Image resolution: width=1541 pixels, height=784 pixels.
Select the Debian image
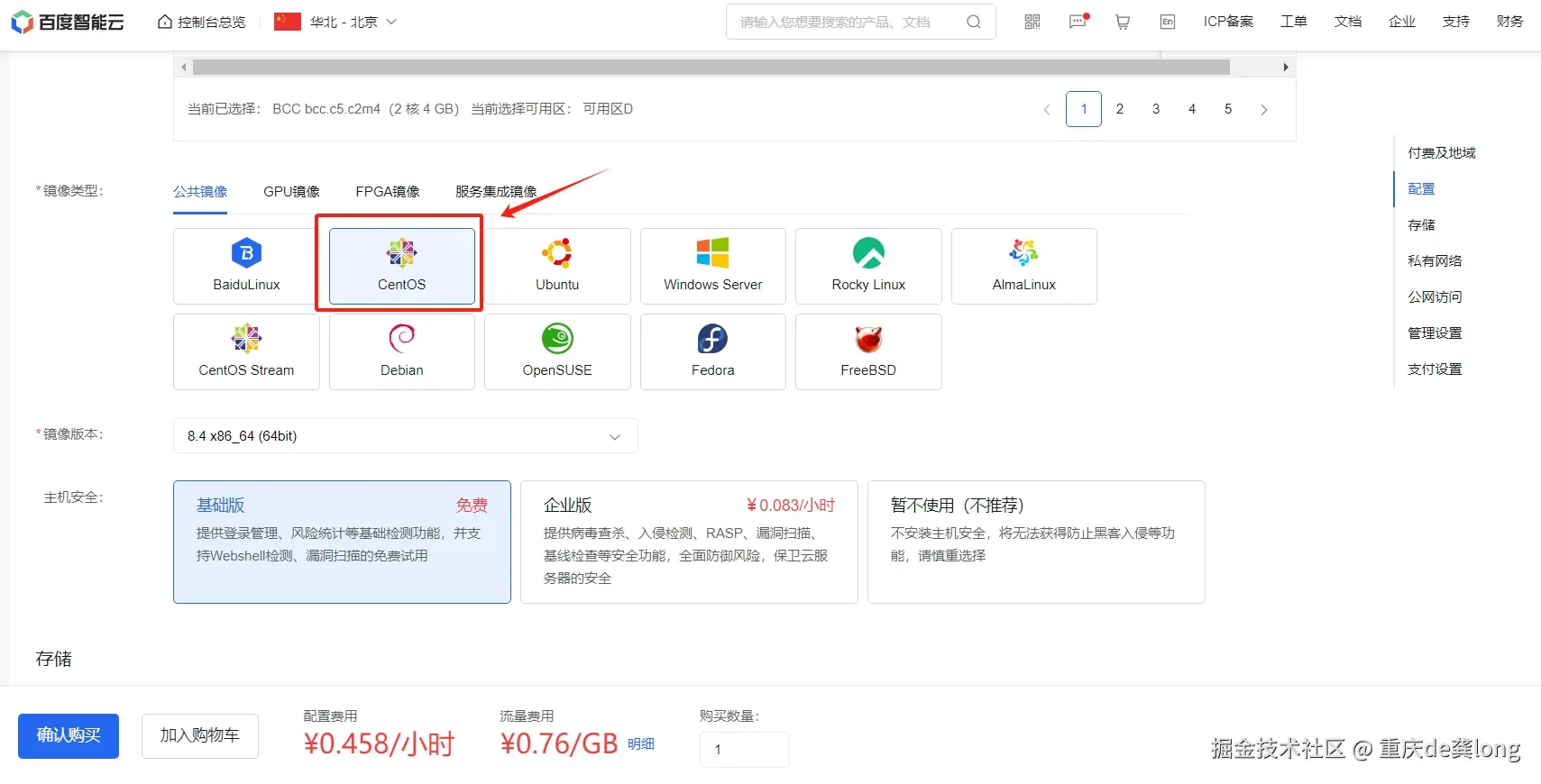pos(402,351)
